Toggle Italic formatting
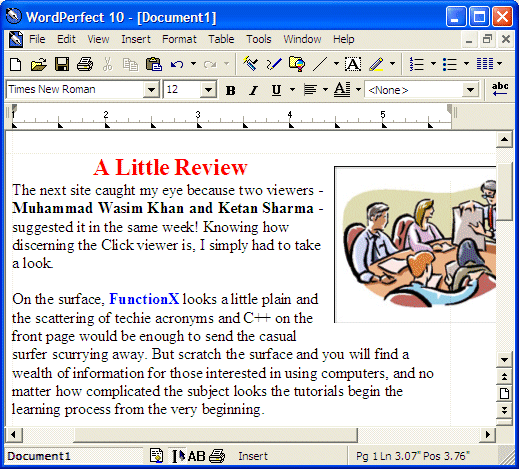Image resolution: width=519 pixels, height=469 pixels. pos(254,90)
